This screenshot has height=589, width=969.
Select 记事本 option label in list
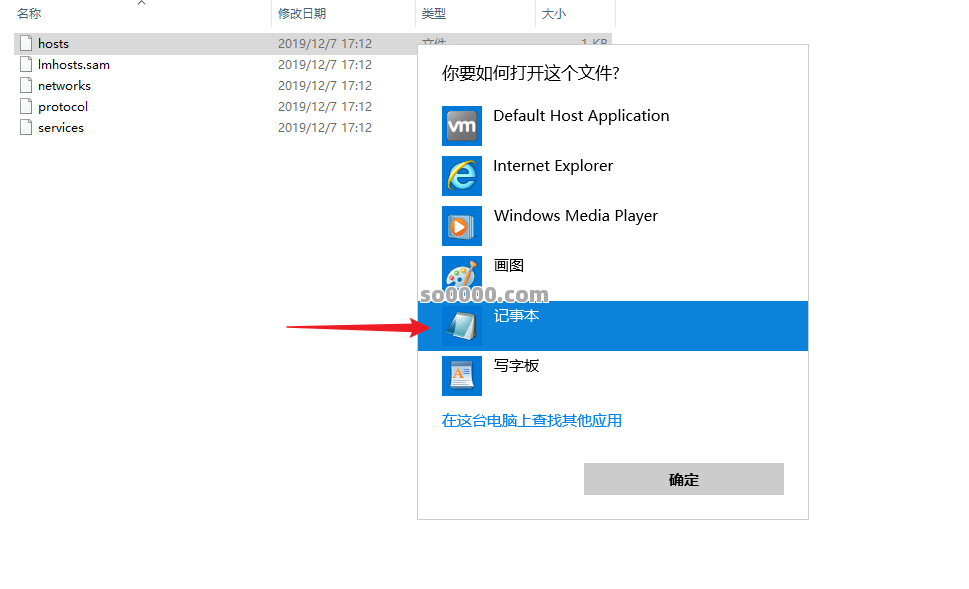click(516, 316)
